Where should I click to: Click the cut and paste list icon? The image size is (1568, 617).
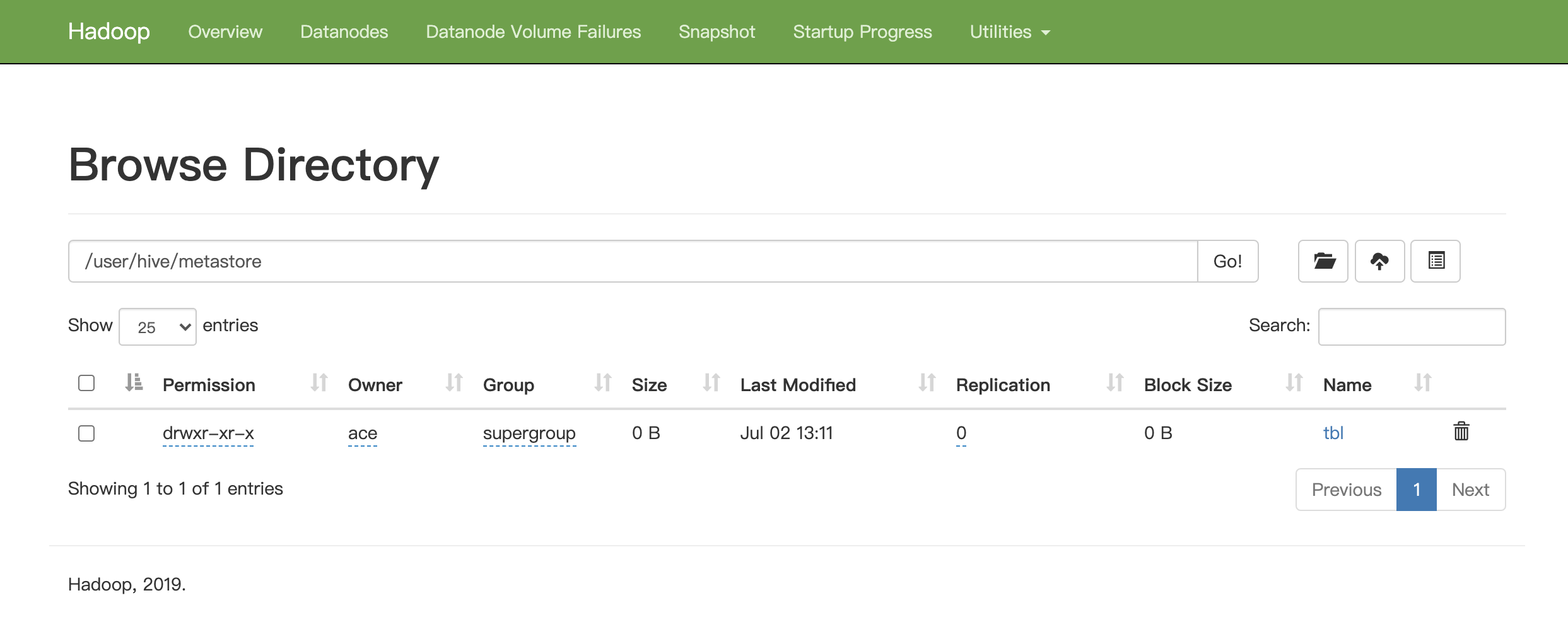pyautogui.click(x=1436, y=261)
